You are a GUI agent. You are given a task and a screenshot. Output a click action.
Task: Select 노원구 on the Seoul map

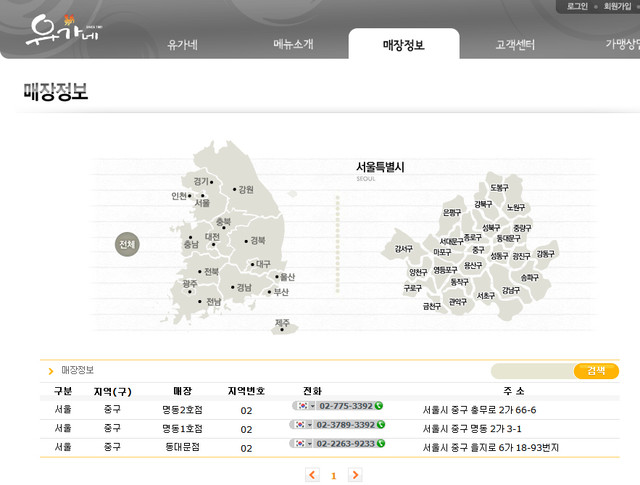(516, 207)
